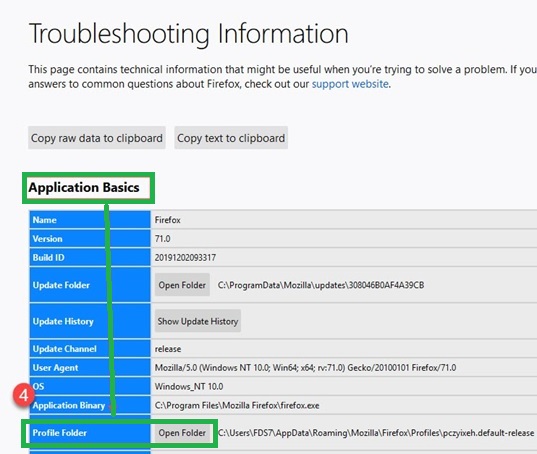Click Copy text to clipboard button
Image resolution: width=537 pixels, height=454 pixels.
(231, 138)
